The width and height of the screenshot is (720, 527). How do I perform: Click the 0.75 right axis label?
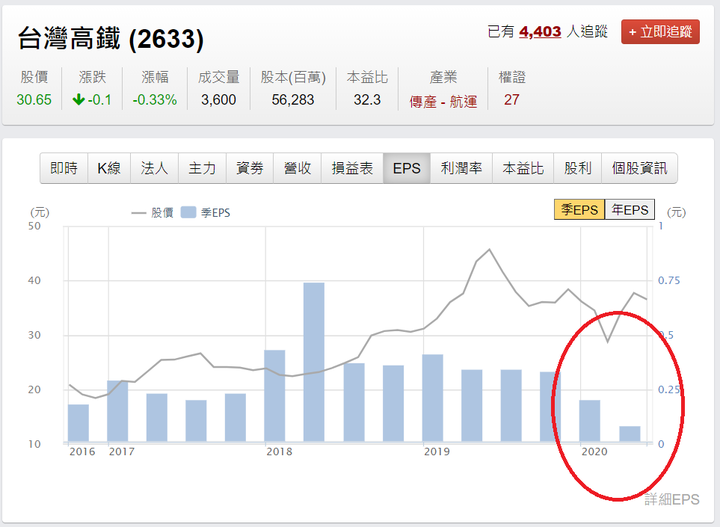(x=669, y=280)
